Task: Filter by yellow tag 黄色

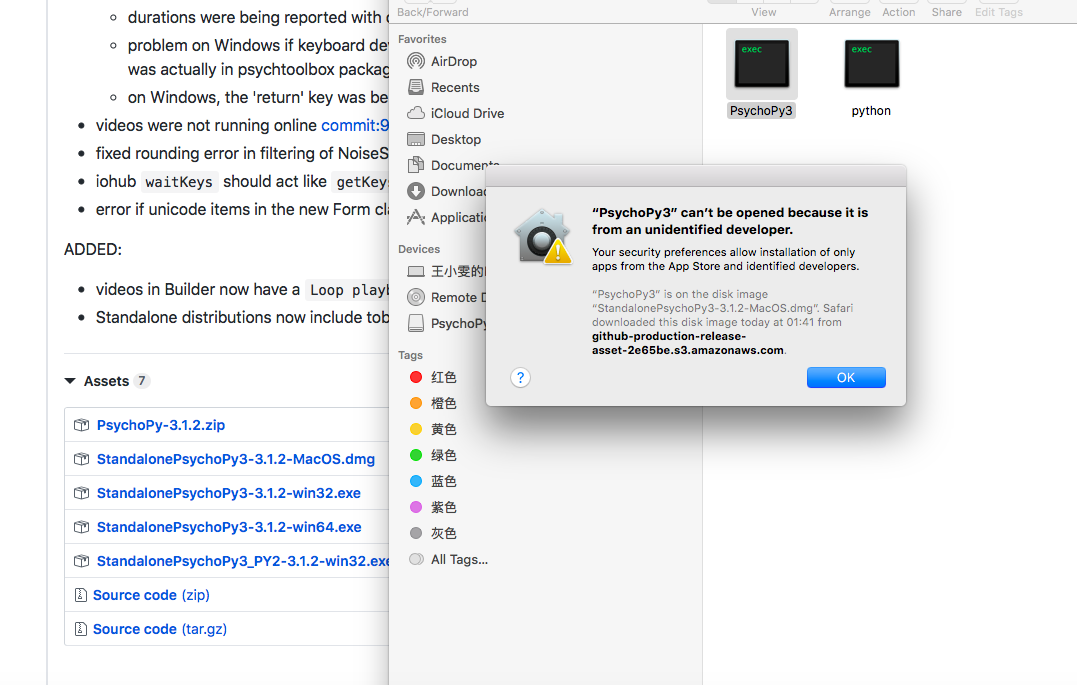Action: (x=433, y=429)
